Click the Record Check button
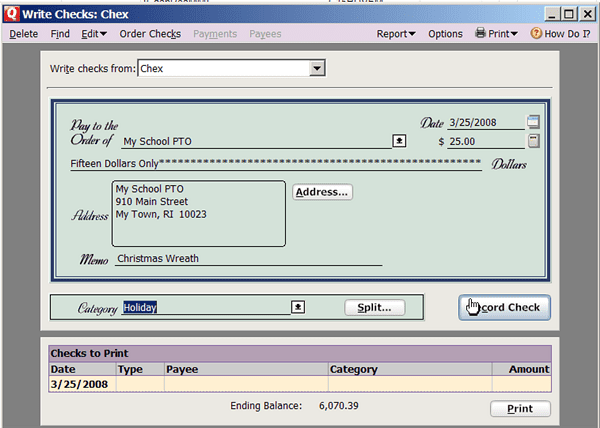 click(504, 307)
